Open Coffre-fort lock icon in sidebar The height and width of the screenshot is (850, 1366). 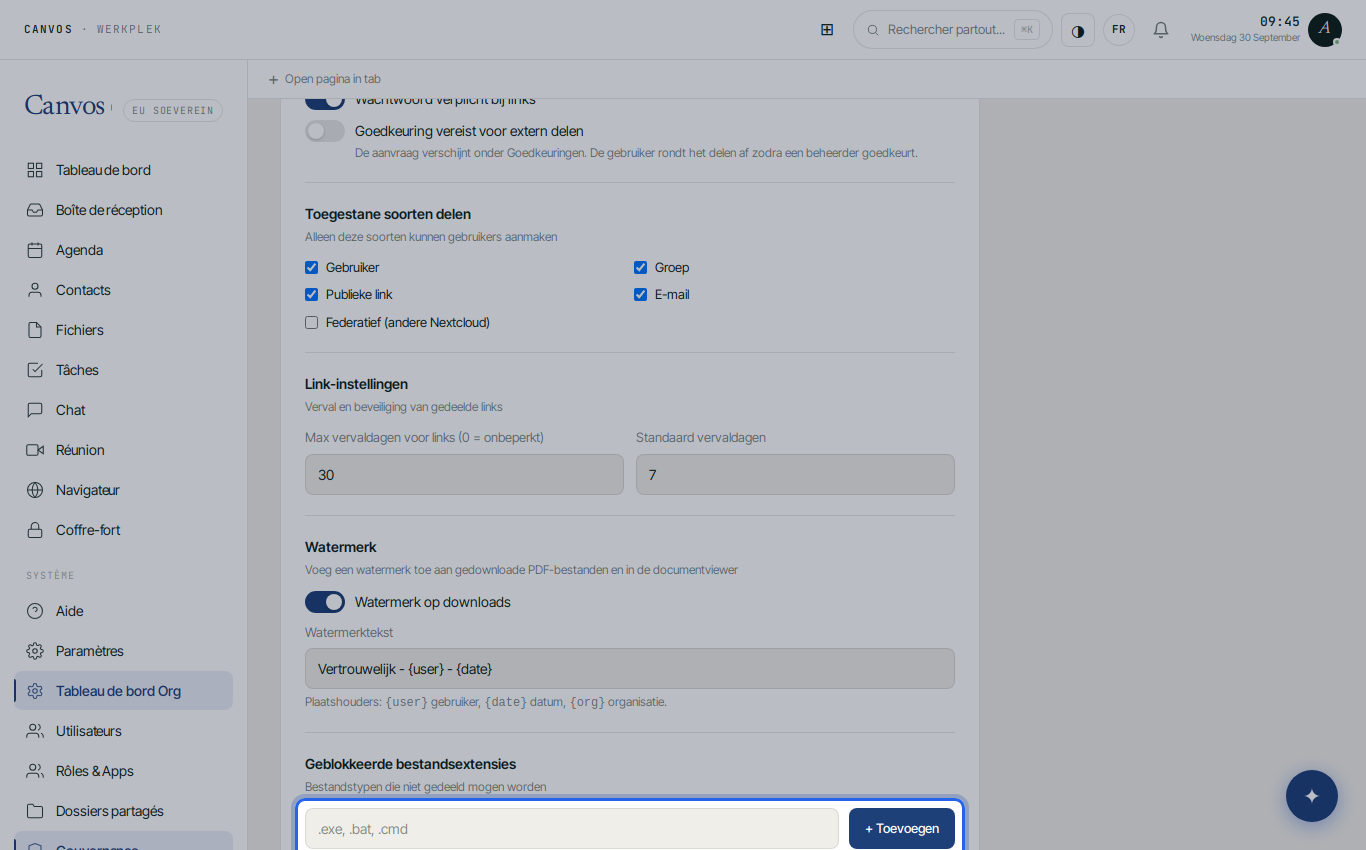pyautogui.click(x=35, y=530)
